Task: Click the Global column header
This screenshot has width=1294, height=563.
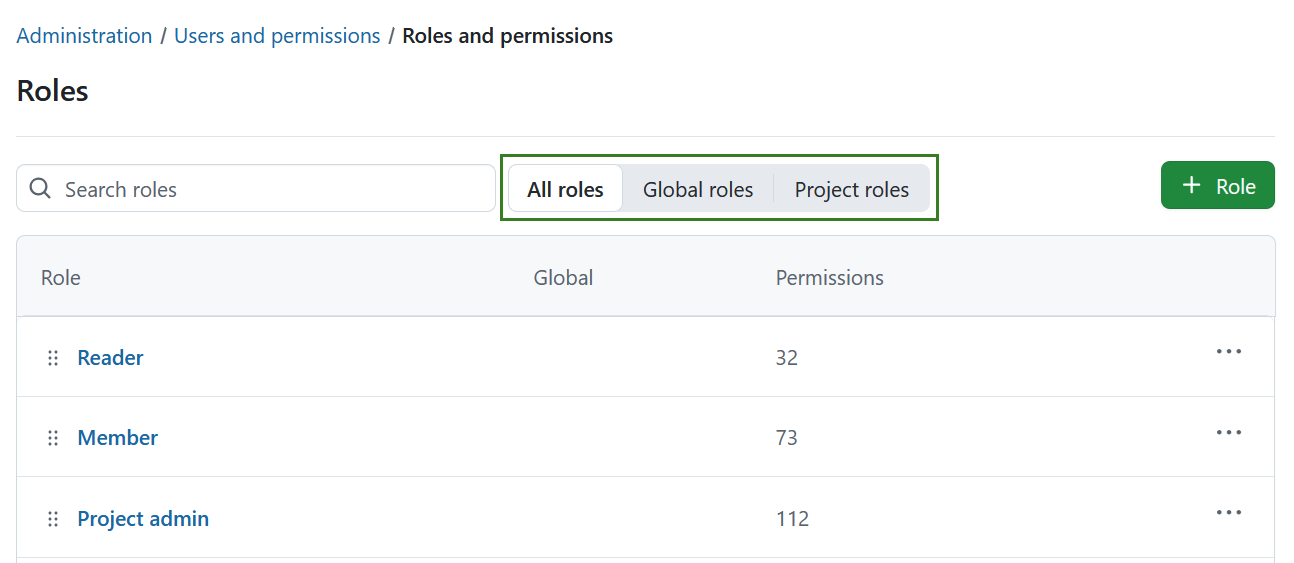Action: point(563,277)
